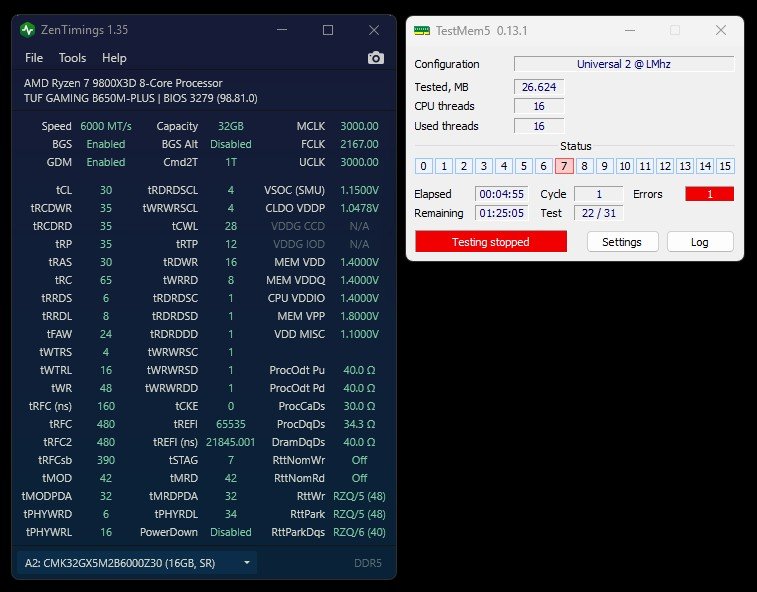Minimize the TestMem5 window
This screenshot has height=592, width=757.
click(630, 30)
